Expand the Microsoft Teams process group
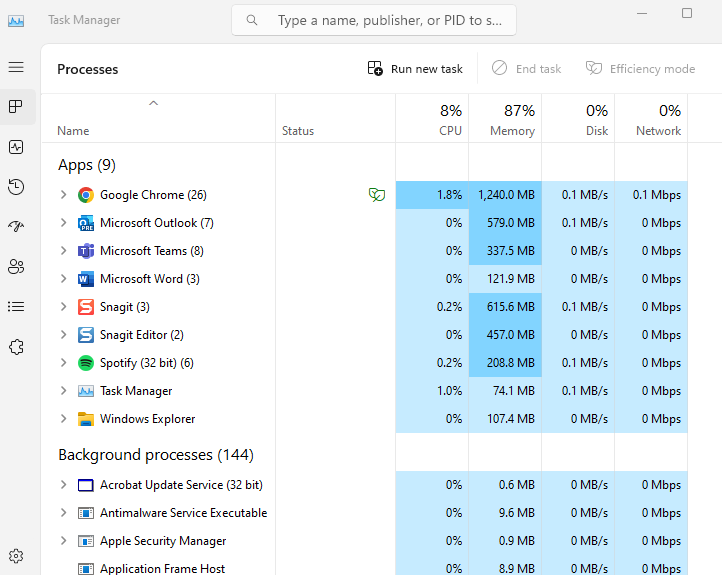This screenshot has height=575, width=722. pos(64,251)
